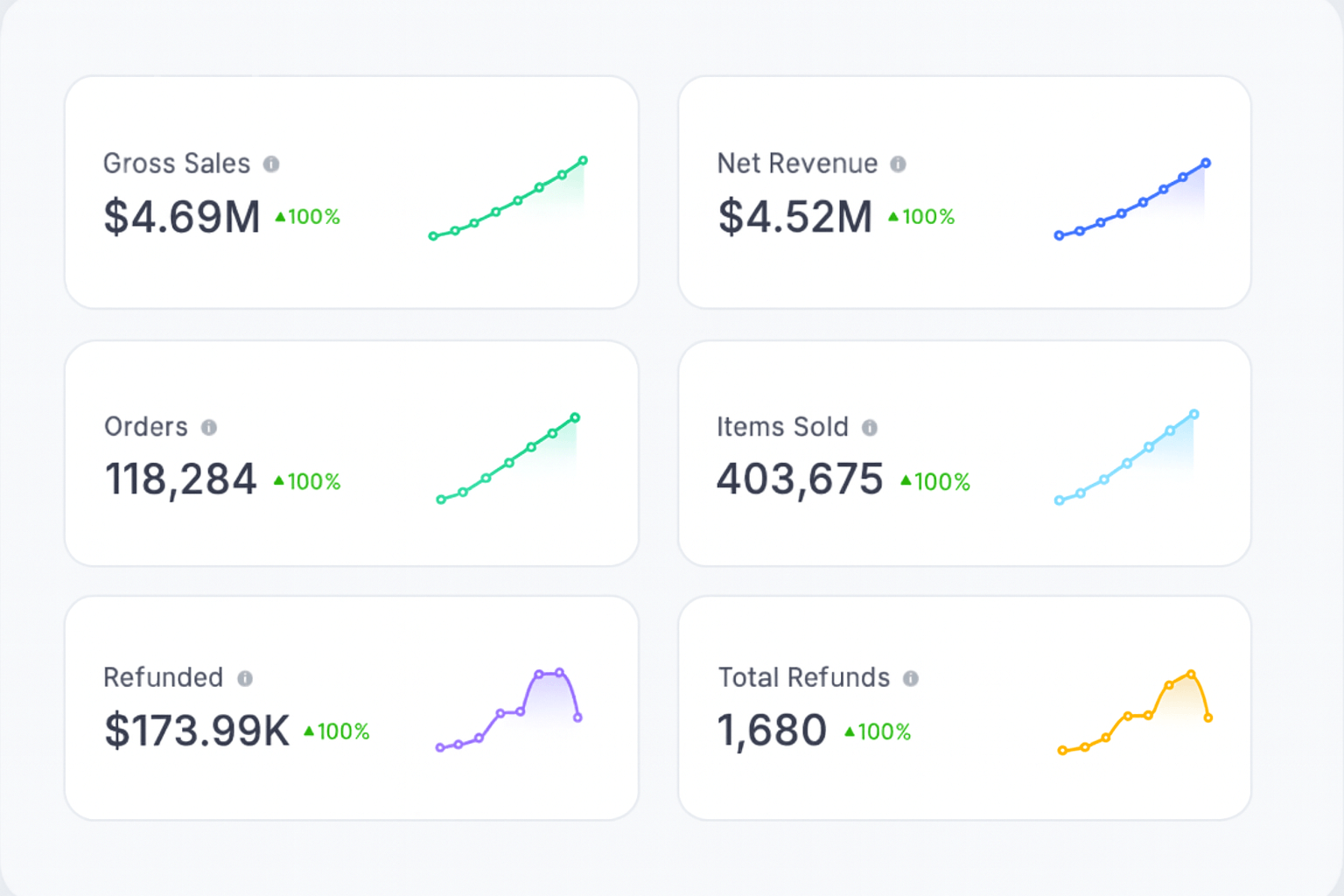The height and width of the screenshot is (896, 1344).
Task: Click the Items Sold info icon
Action: point(869,428)
